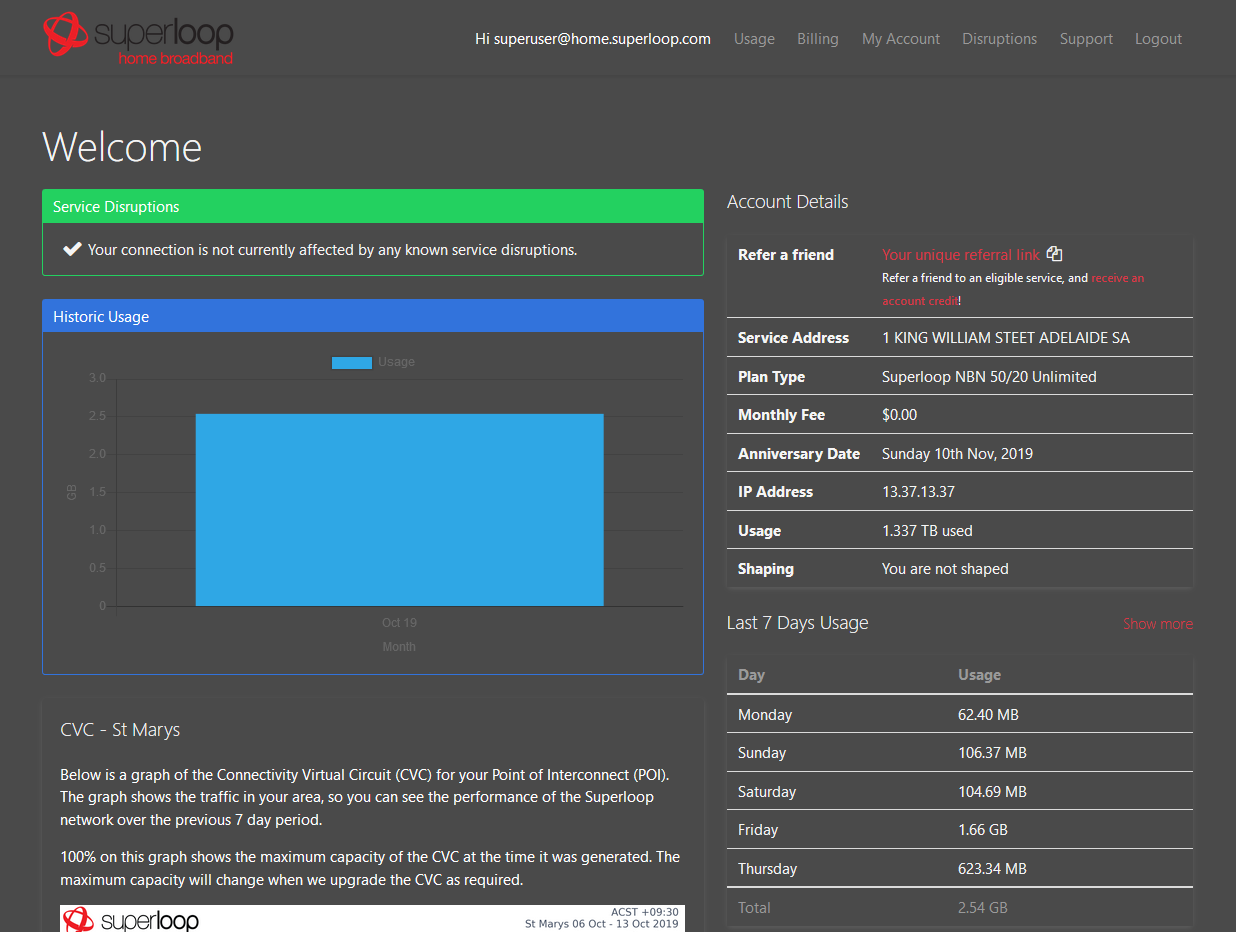
Task: Open the Support page
Action: click(1086, 39)
